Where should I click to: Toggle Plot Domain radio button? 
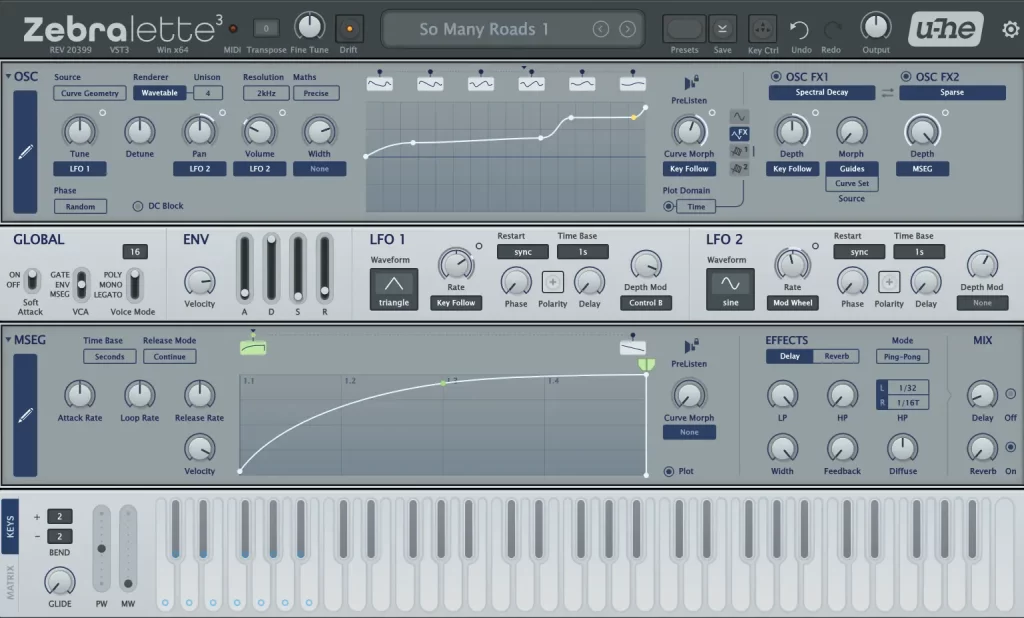click(668, 206)
